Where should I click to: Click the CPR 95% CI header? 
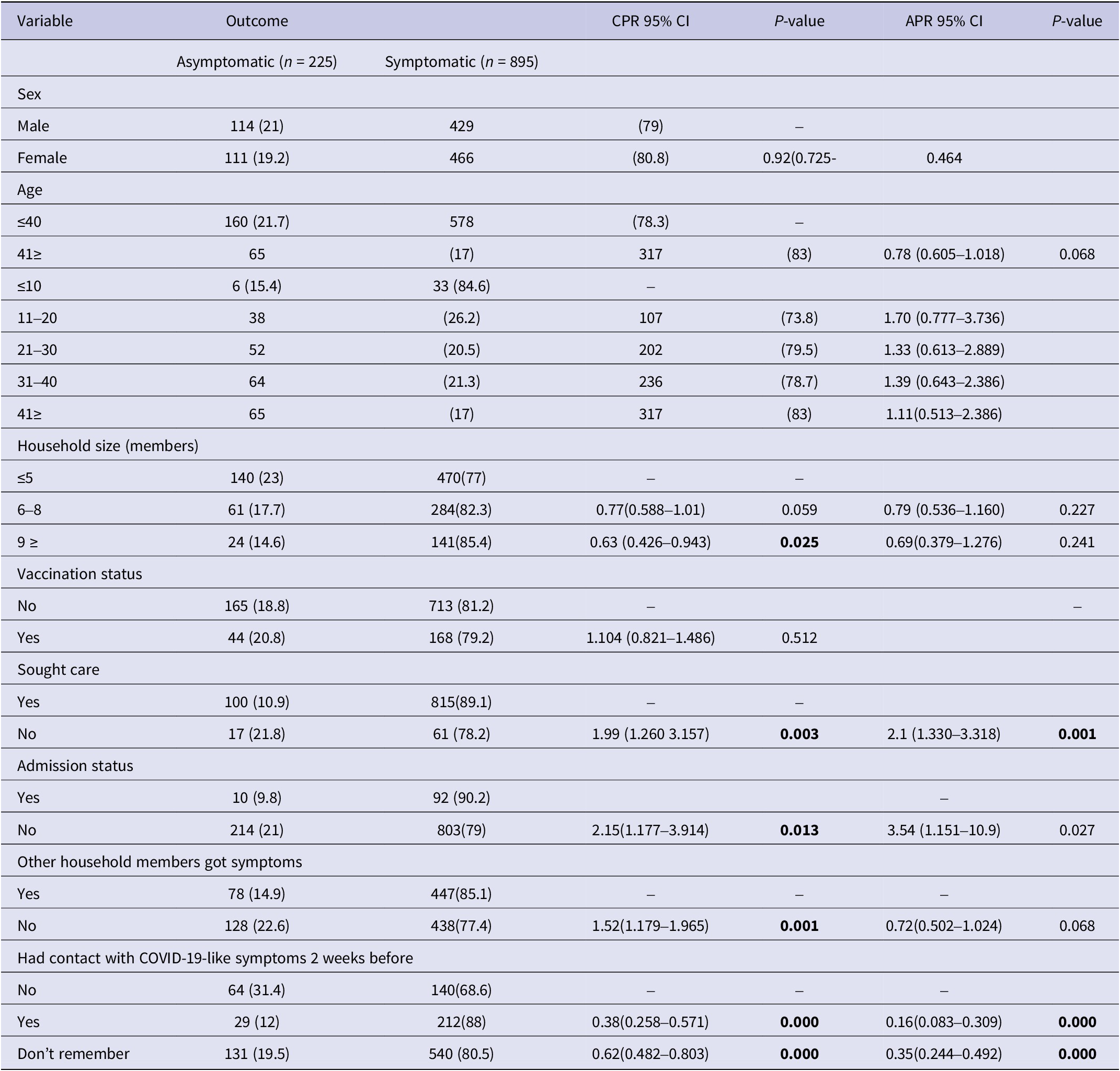click(650, 21)
